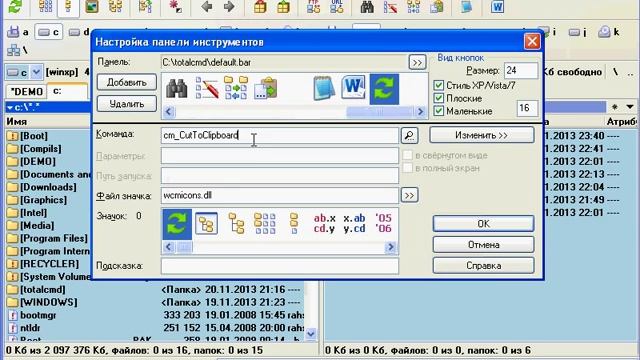Expand the 'Изменить >>' button
This screenshot has width=640, height=360.
(x=482, y=135)
